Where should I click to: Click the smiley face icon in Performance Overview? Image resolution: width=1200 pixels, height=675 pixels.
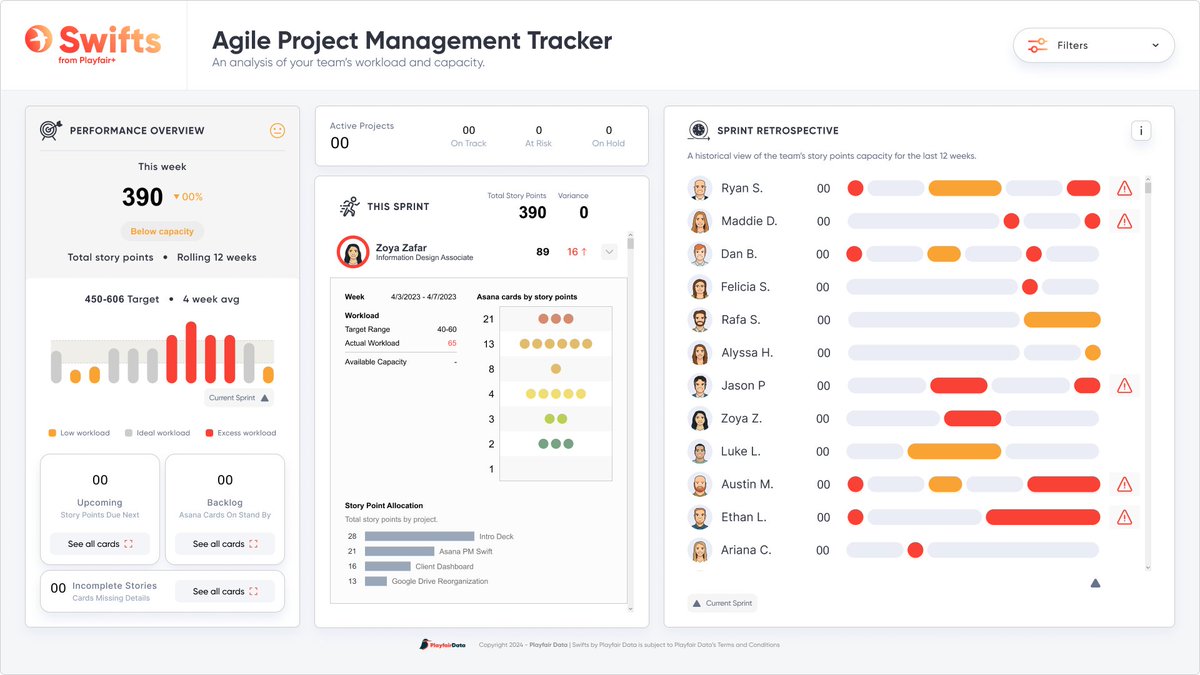point(277,130)
